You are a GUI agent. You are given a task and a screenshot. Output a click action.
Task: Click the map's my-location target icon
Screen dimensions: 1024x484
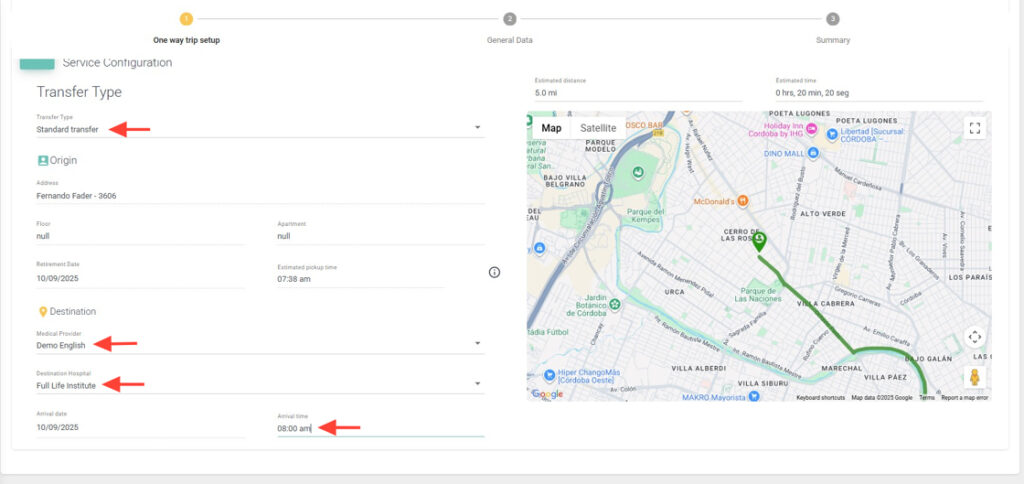975,336
